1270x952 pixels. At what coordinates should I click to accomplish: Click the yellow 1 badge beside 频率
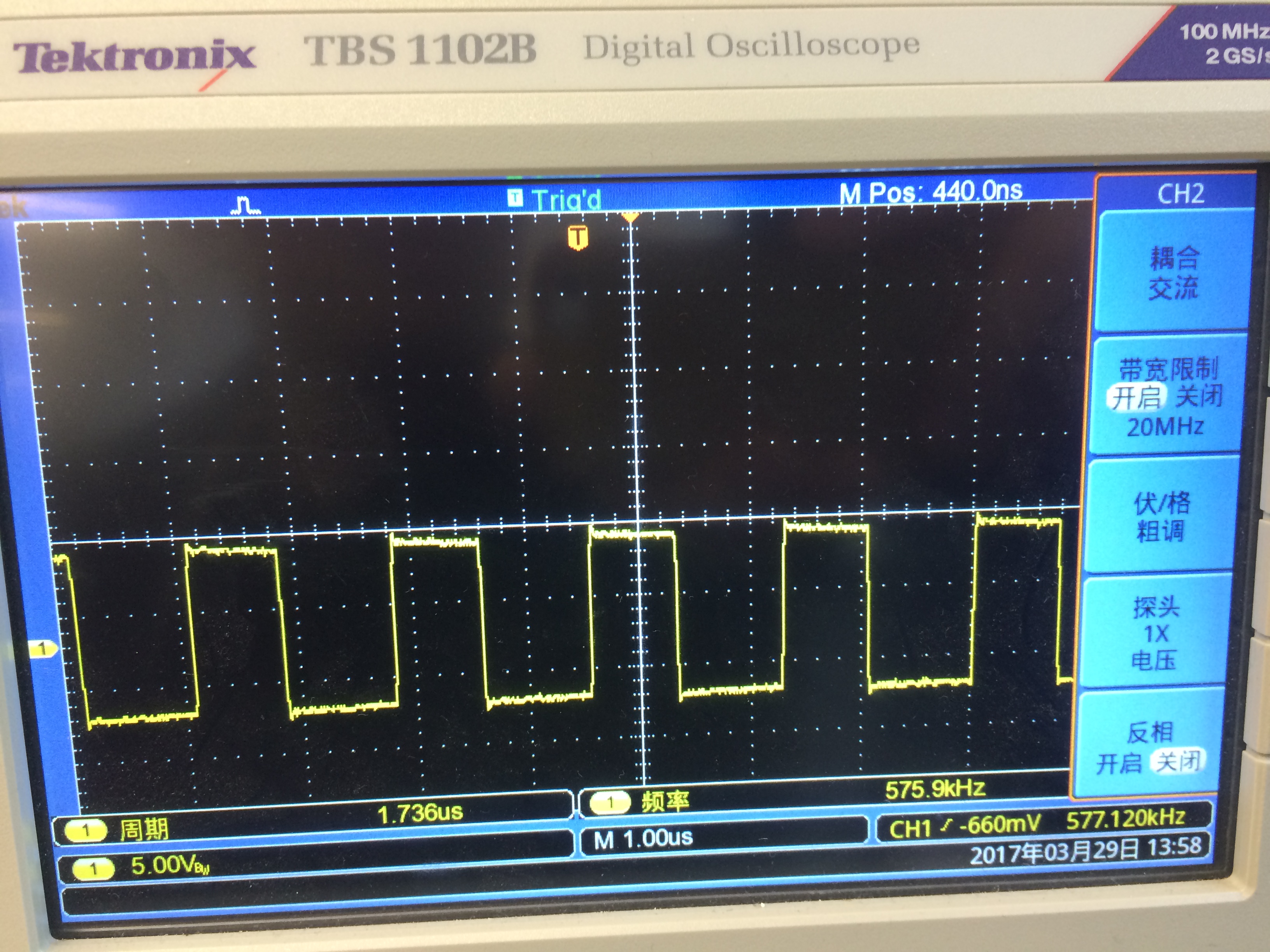[x=610, y=802]
